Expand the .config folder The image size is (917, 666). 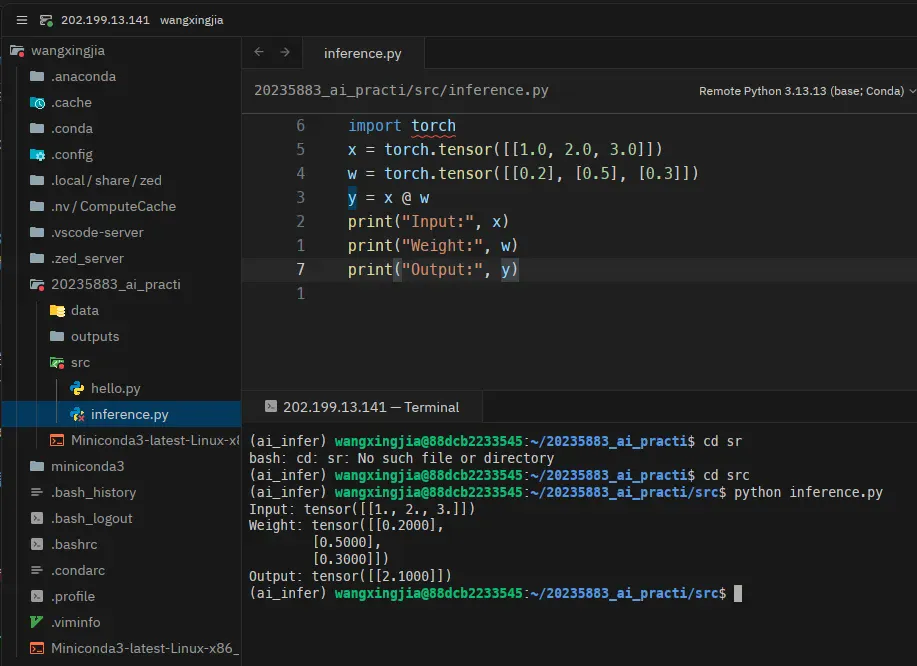coord(121,154)
